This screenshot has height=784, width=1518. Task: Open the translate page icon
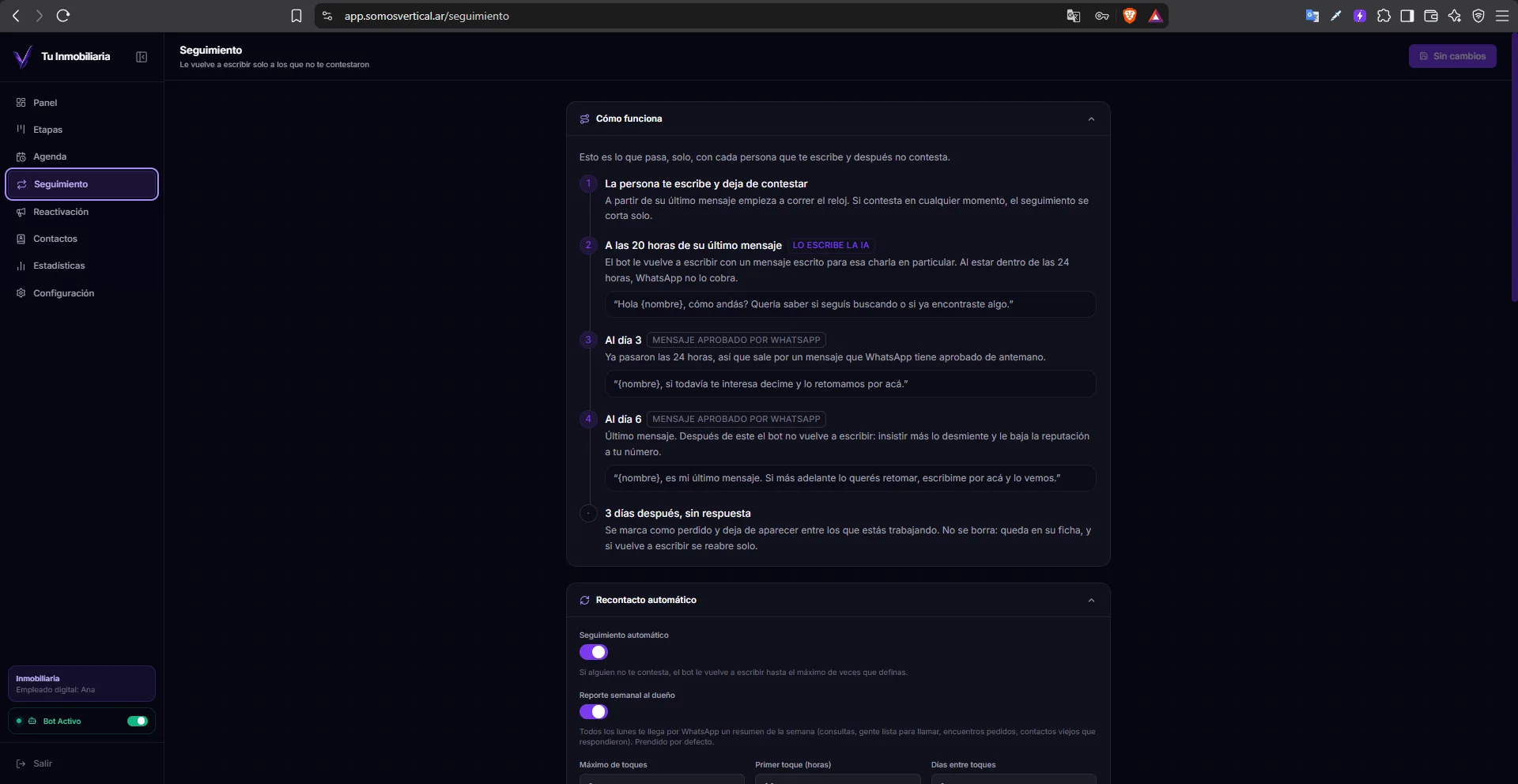1073,16
